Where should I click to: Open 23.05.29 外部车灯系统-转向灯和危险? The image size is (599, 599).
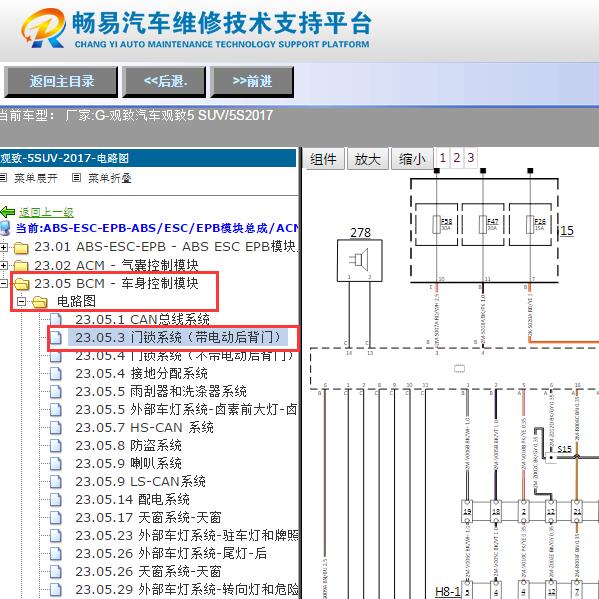point(187,589)
